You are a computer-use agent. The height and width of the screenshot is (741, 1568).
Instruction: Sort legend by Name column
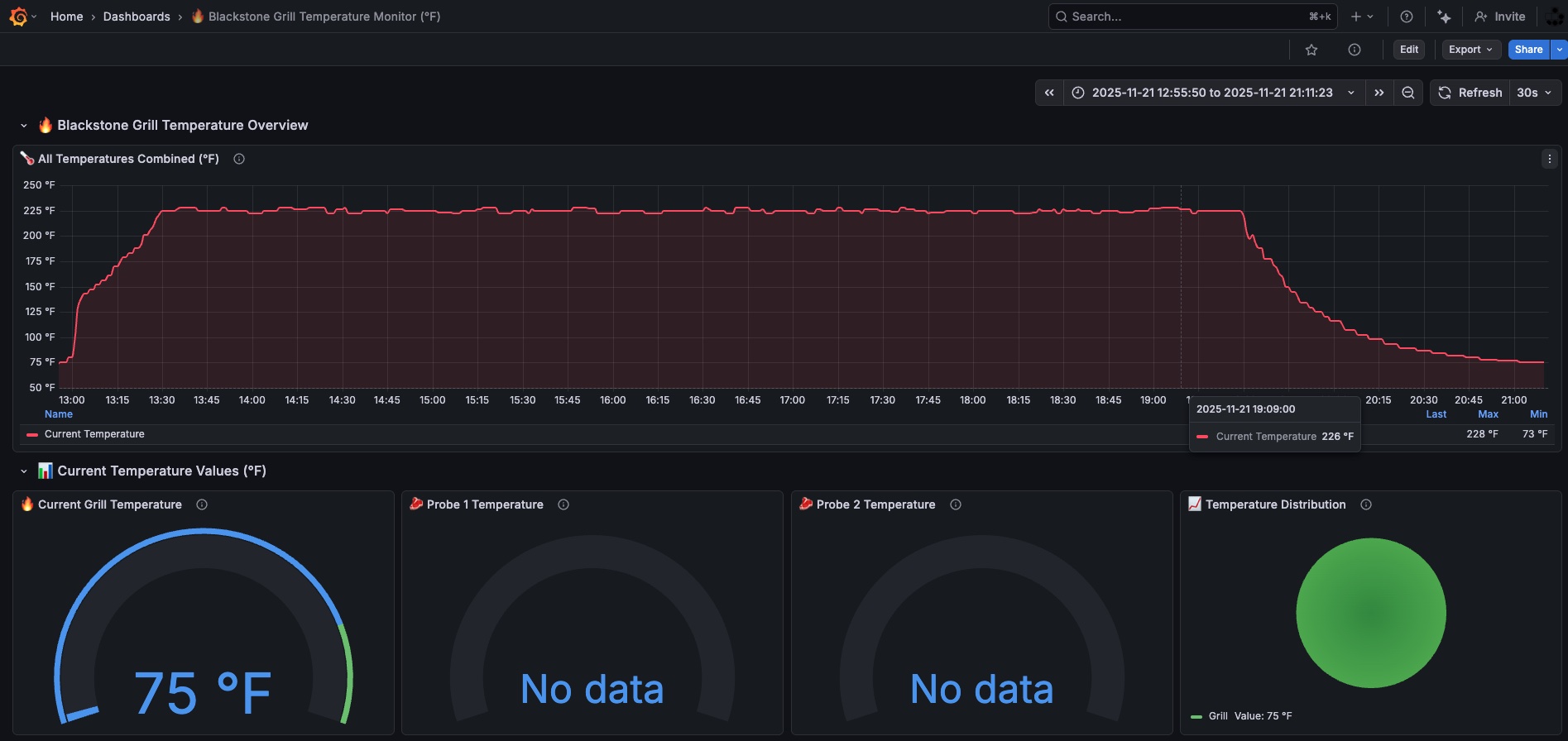pyautogui.click(x=59, y=414)
